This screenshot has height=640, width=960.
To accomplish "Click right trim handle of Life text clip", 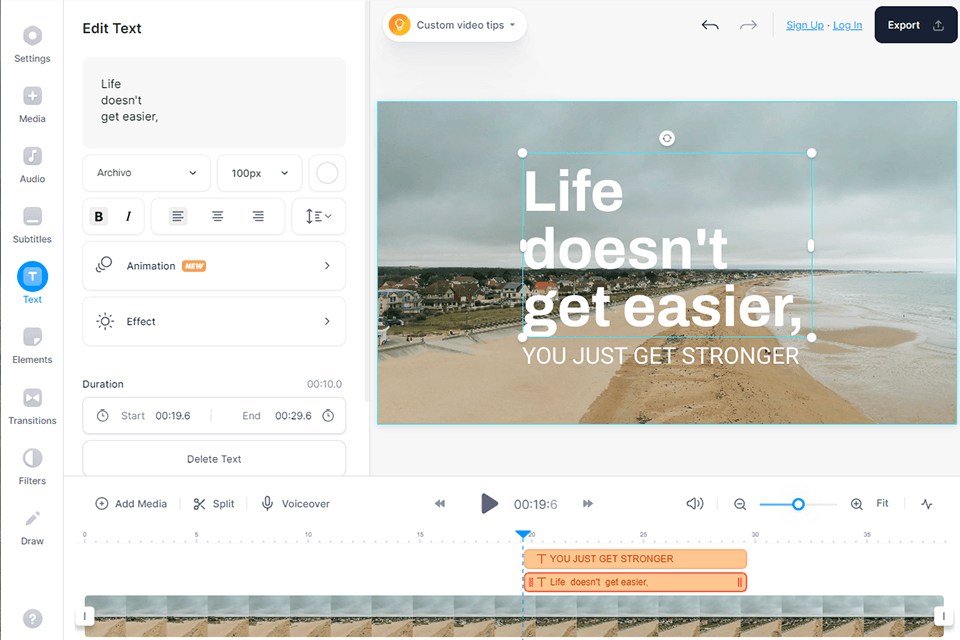I will [x=740, y=582].
